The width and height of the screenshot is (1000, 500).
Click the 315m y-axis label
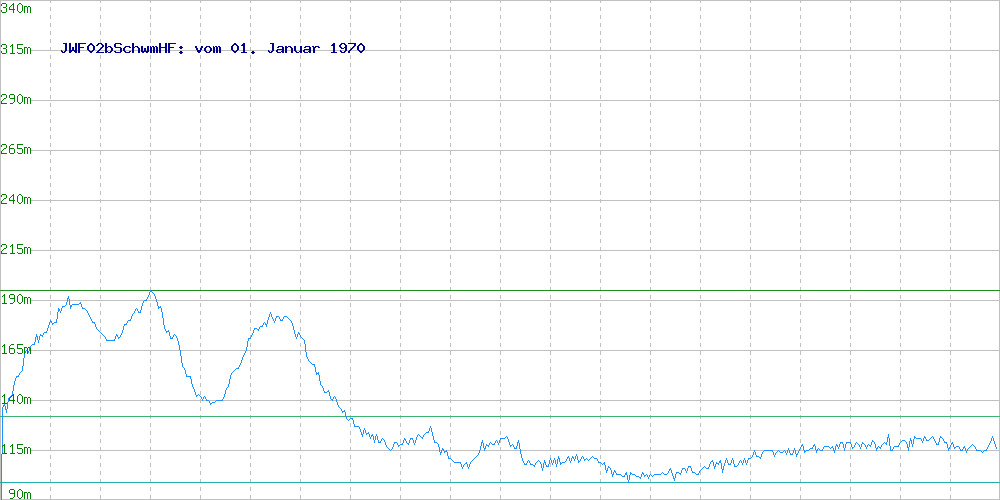coord(17,50)
